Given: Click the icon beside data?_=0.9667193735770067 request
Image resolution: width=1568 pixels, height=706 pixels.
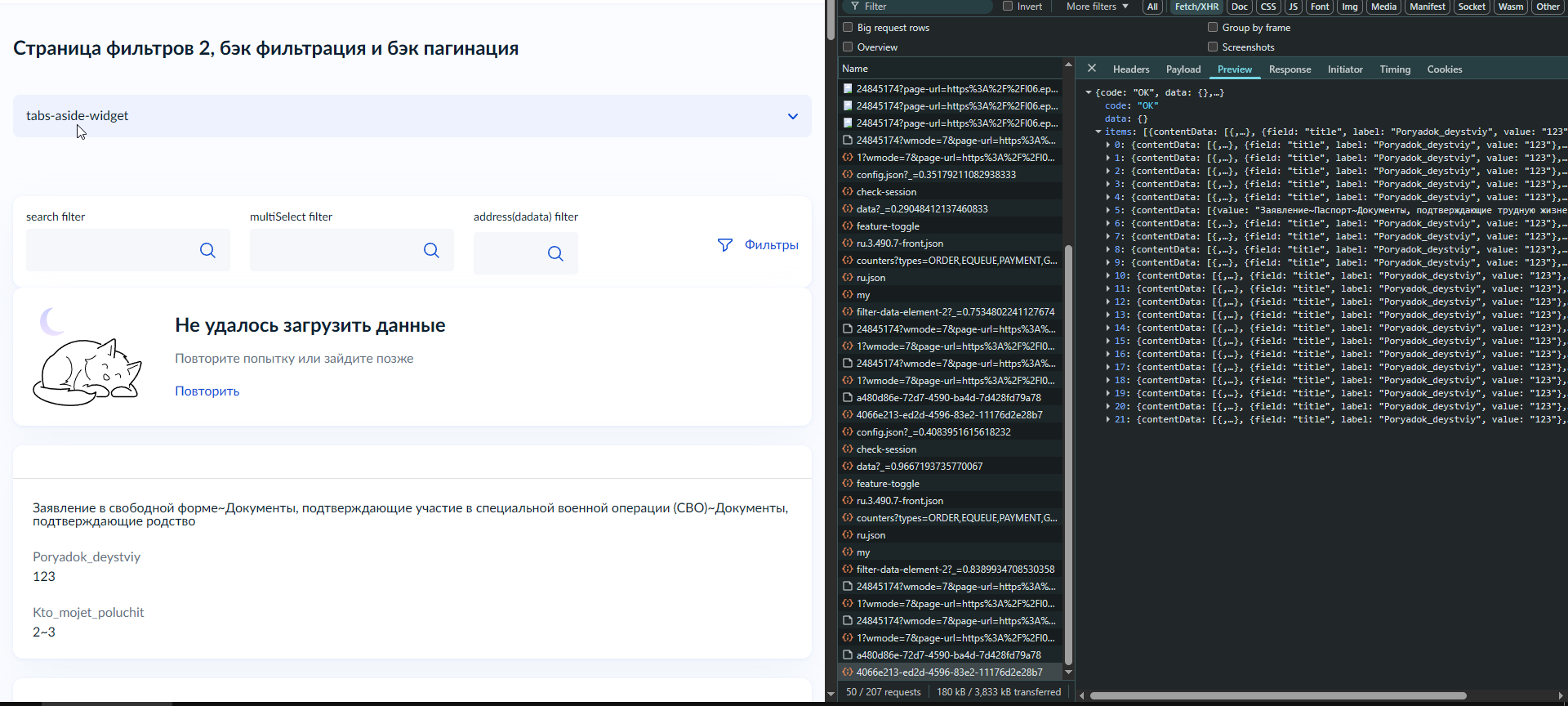Looking at the screenshot, I should 848,467.
